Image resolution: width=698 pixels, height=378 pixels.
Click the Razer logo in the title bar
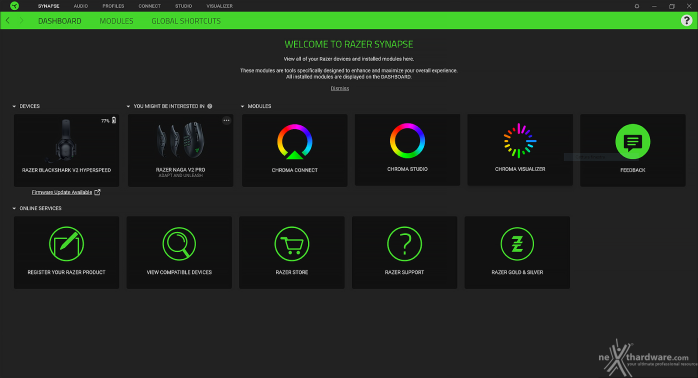point(14,6)
